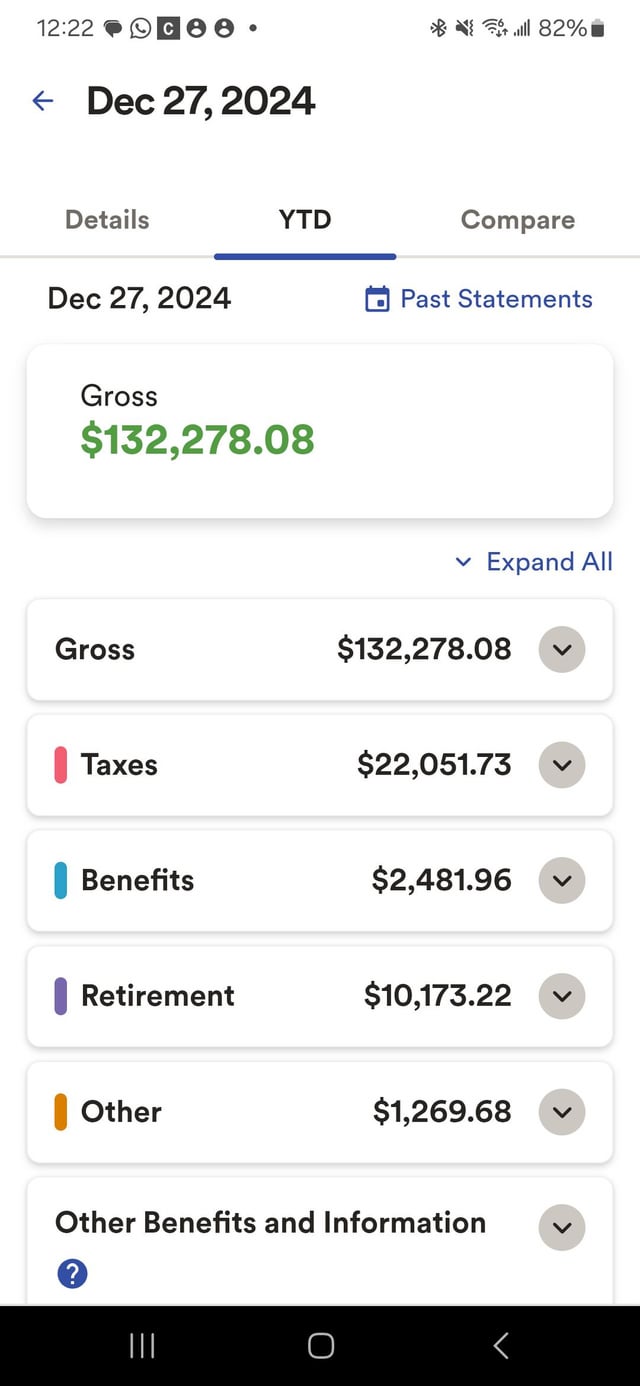The image size is (640, 1386).
Task: Tap the WhatsApp notification icon
Action: coord(141,28)
